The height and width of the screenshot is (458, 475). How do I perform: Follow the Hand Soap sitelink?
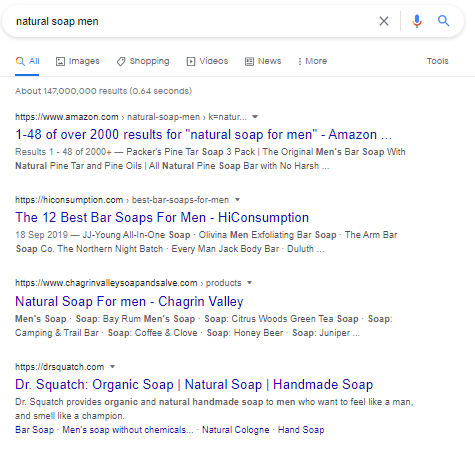[x=301, y=430]
